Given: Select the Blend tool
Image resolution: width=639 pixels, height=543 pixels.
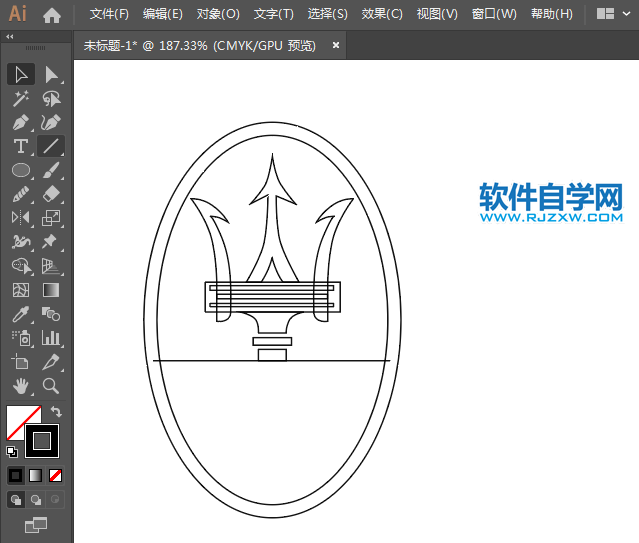Looking at the screenshot, I should pos(51,314).
